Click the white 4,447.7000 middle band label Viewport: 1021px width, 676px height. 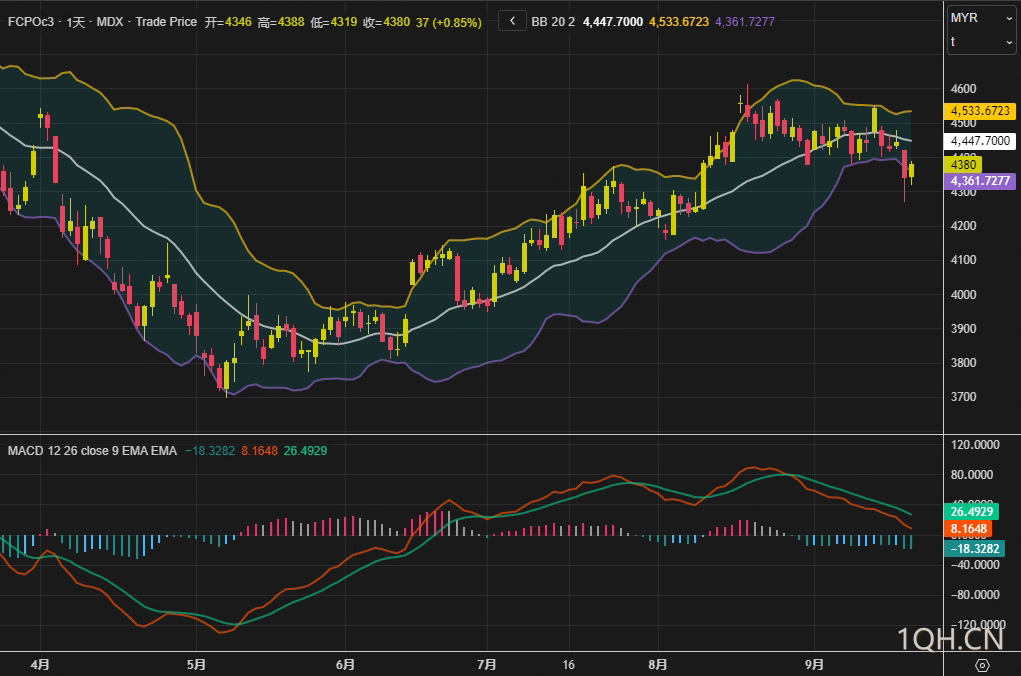click(981, 142)
